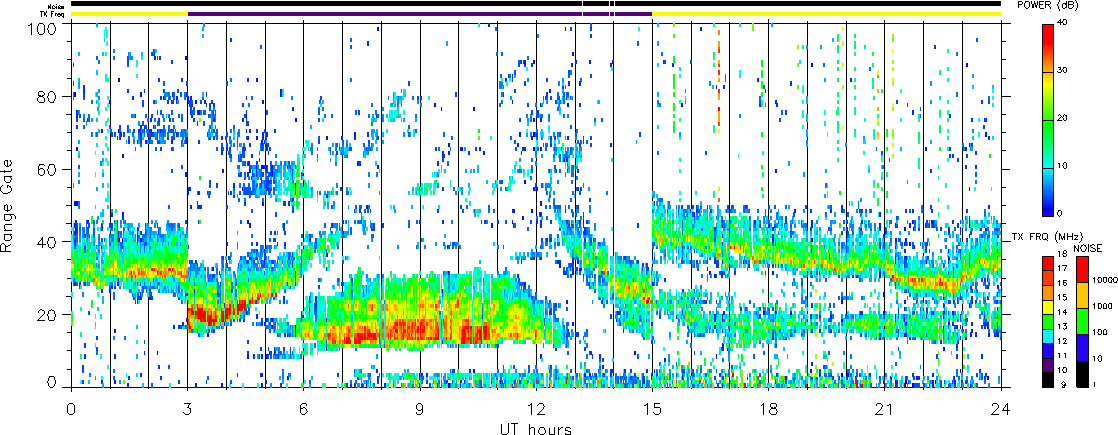
Task: Pick the black swatch in TX FRQ legend
Action: 1048,380
